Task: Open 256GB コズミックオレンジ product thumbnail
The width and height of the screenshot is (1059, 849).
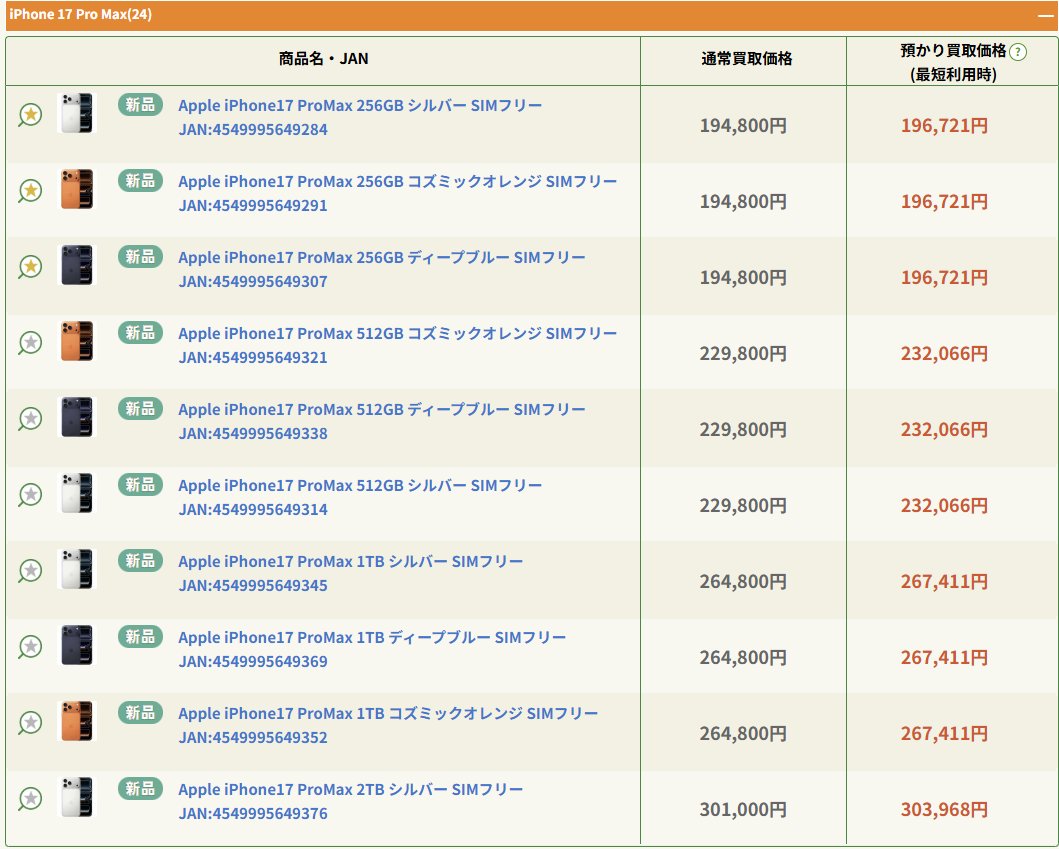Action: 77,188
